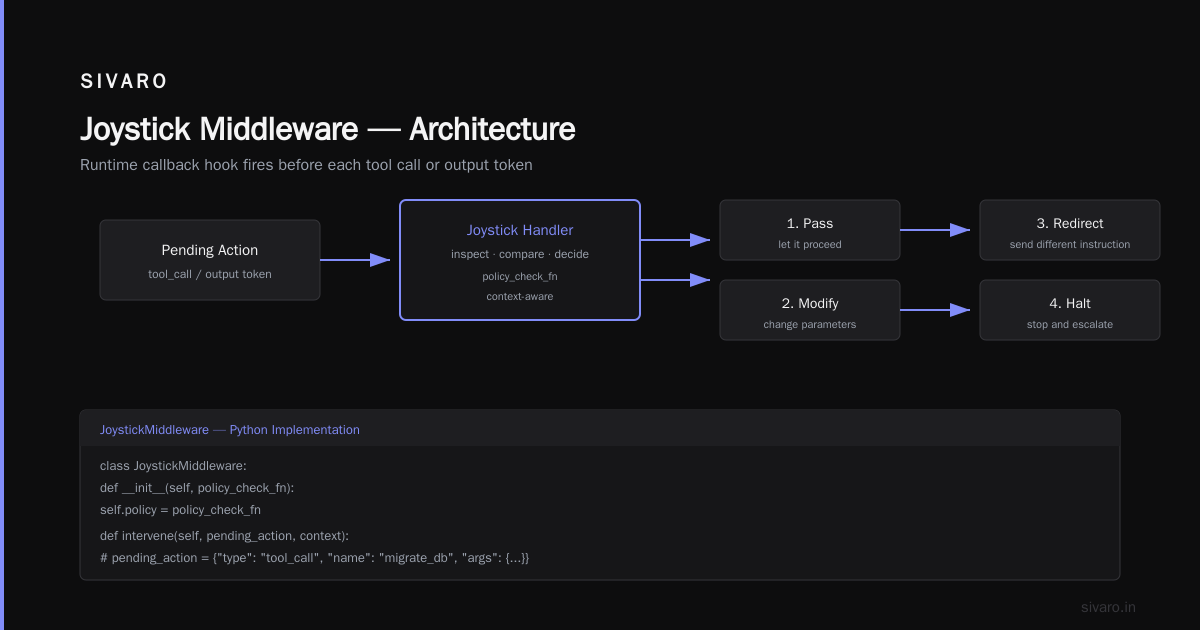Click the 2. Modify outcome box
The image size is (1200, 630).
pos(810,310)
